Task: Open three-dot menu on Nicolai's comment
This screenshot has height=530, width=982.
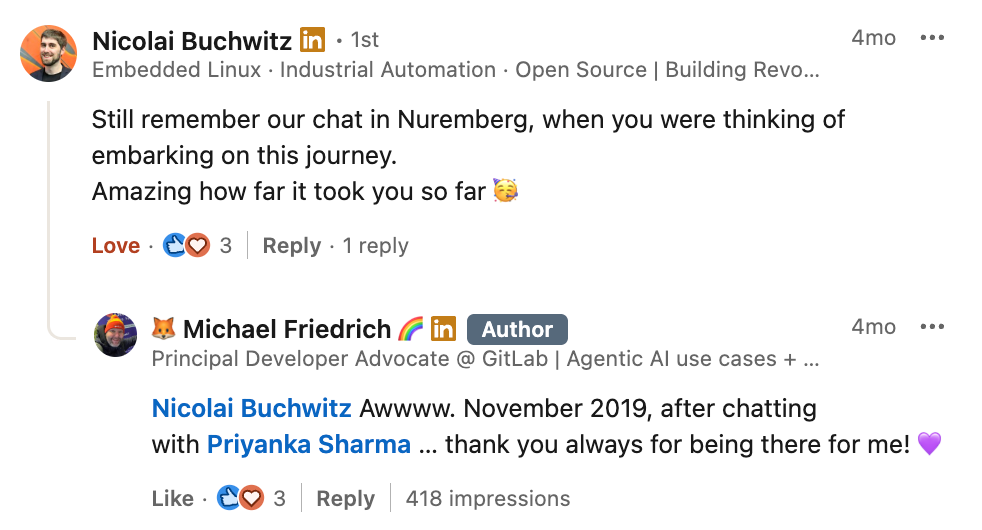Action: click(931, 38)
